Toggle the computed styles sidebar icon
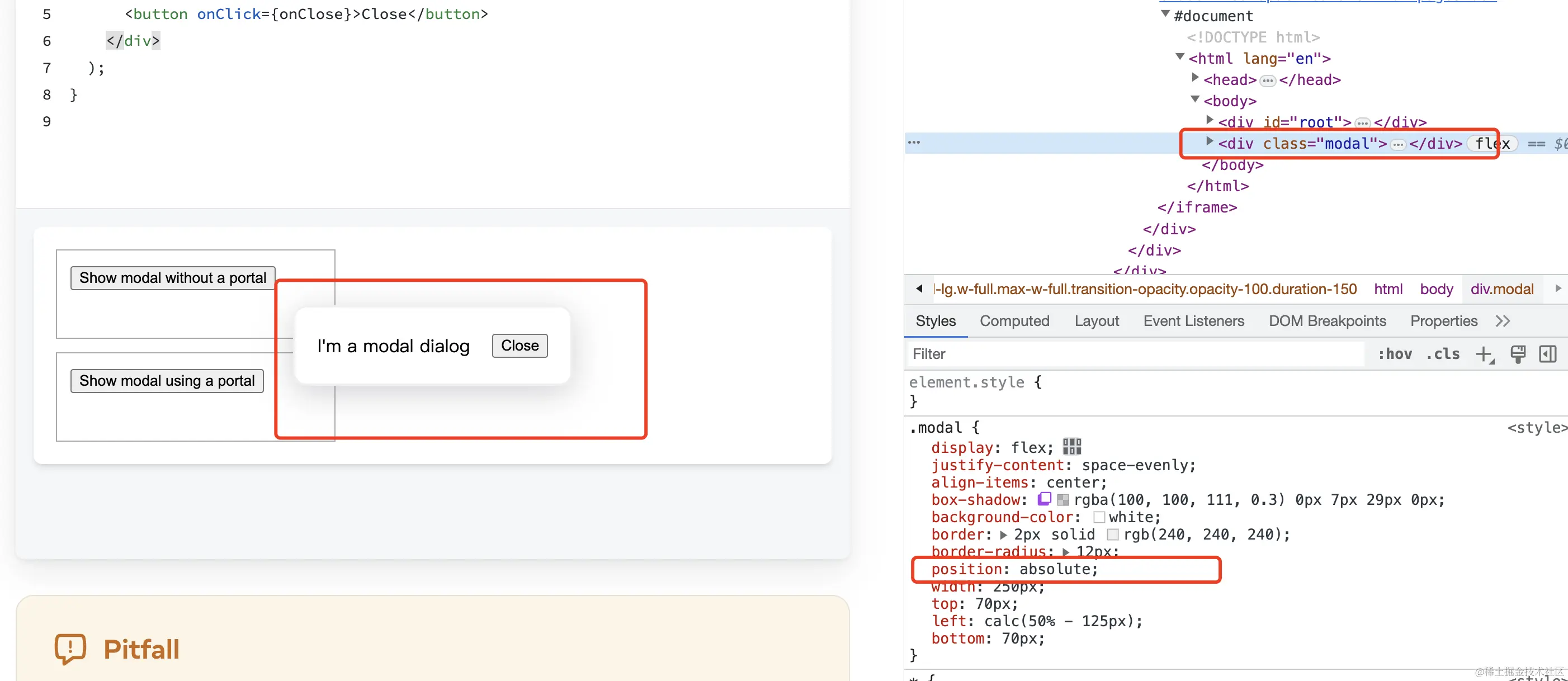Image resolution: width=1568 pixels, height=681 pixels. click(x=1547, y=353)
